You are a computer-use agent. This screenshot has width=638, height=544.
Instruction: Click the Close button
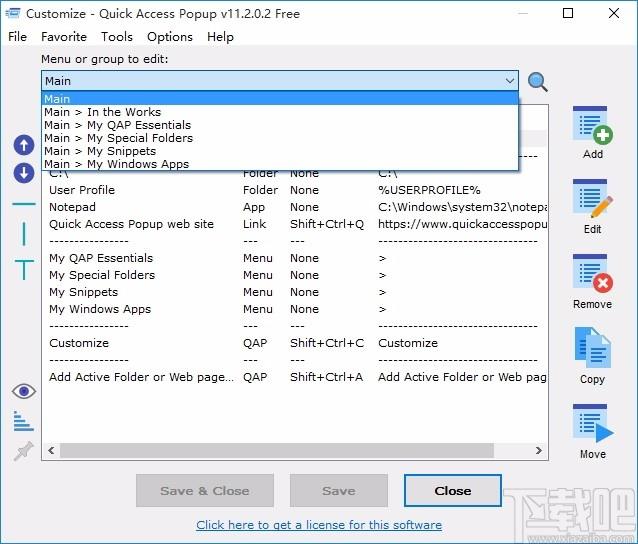[x=452, y=490]
